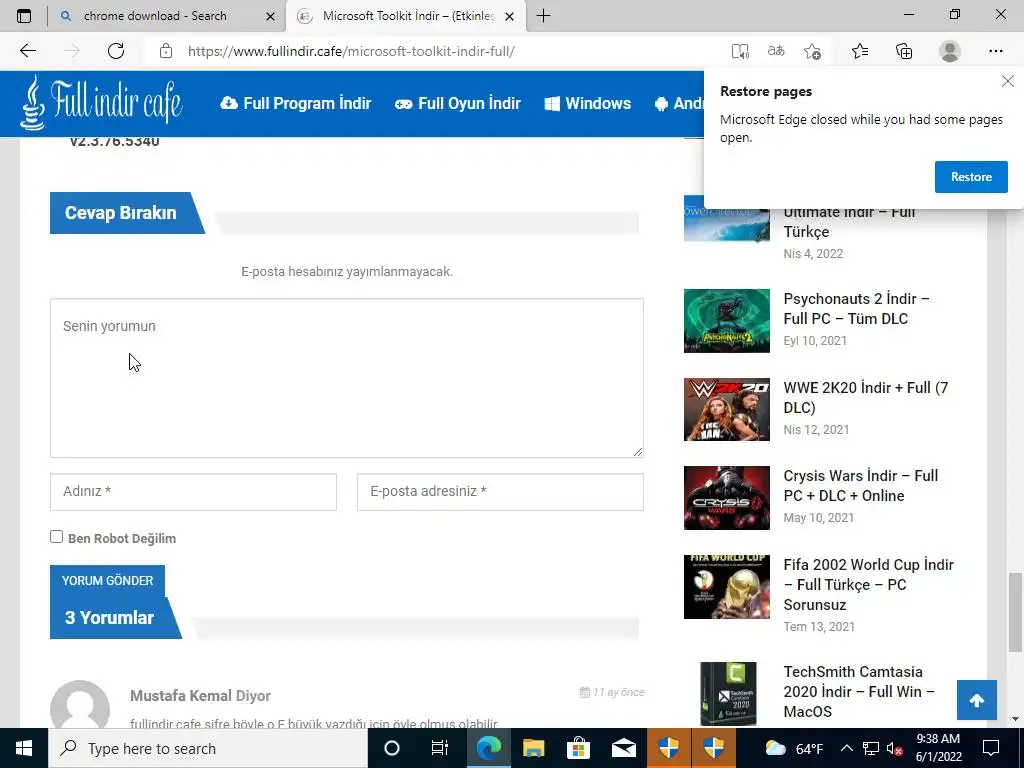View site information lock icon
Image resolution: width=1024 pixels, height=768 pixels.
(166, 51)
